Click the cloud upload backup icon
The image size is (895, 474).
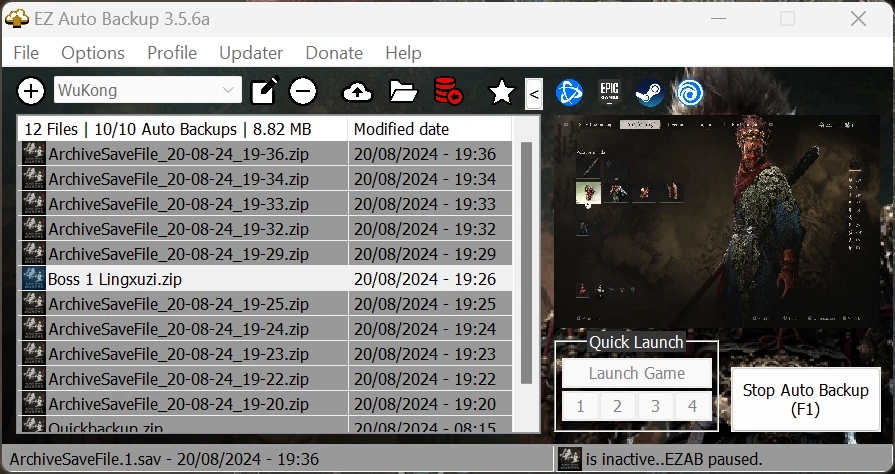coord(358,92)
